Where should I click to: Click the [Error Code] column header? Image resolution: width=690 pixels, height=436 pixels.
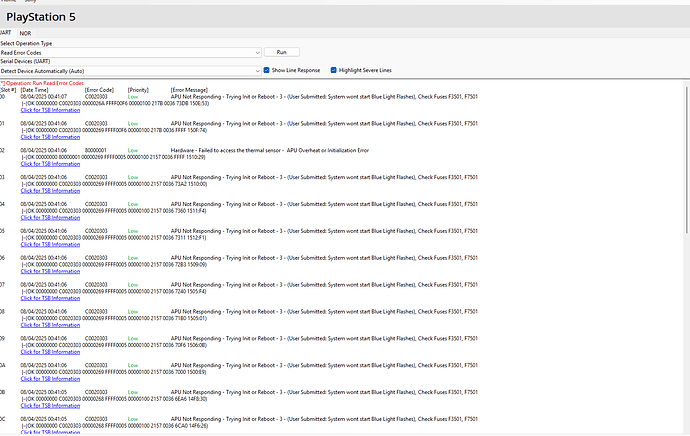[x=99, y=90]
